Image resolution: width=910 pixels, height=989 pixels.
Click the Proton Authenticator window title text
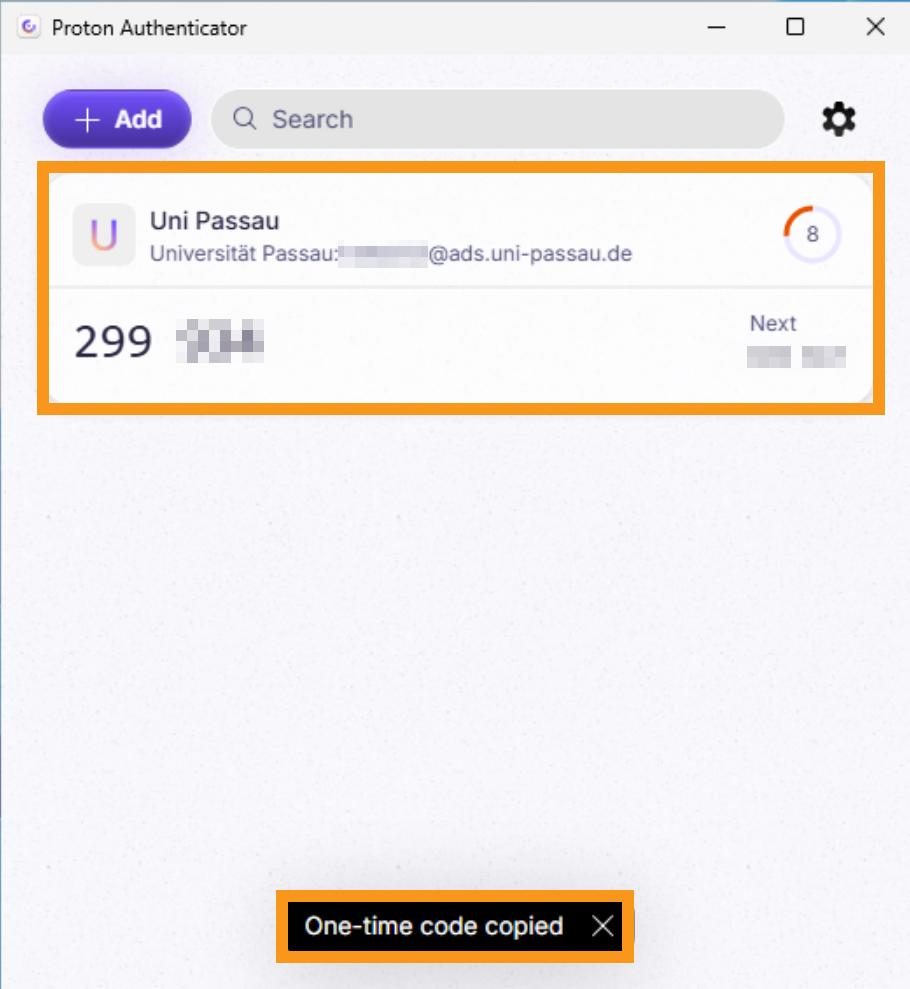coord(149,28)
